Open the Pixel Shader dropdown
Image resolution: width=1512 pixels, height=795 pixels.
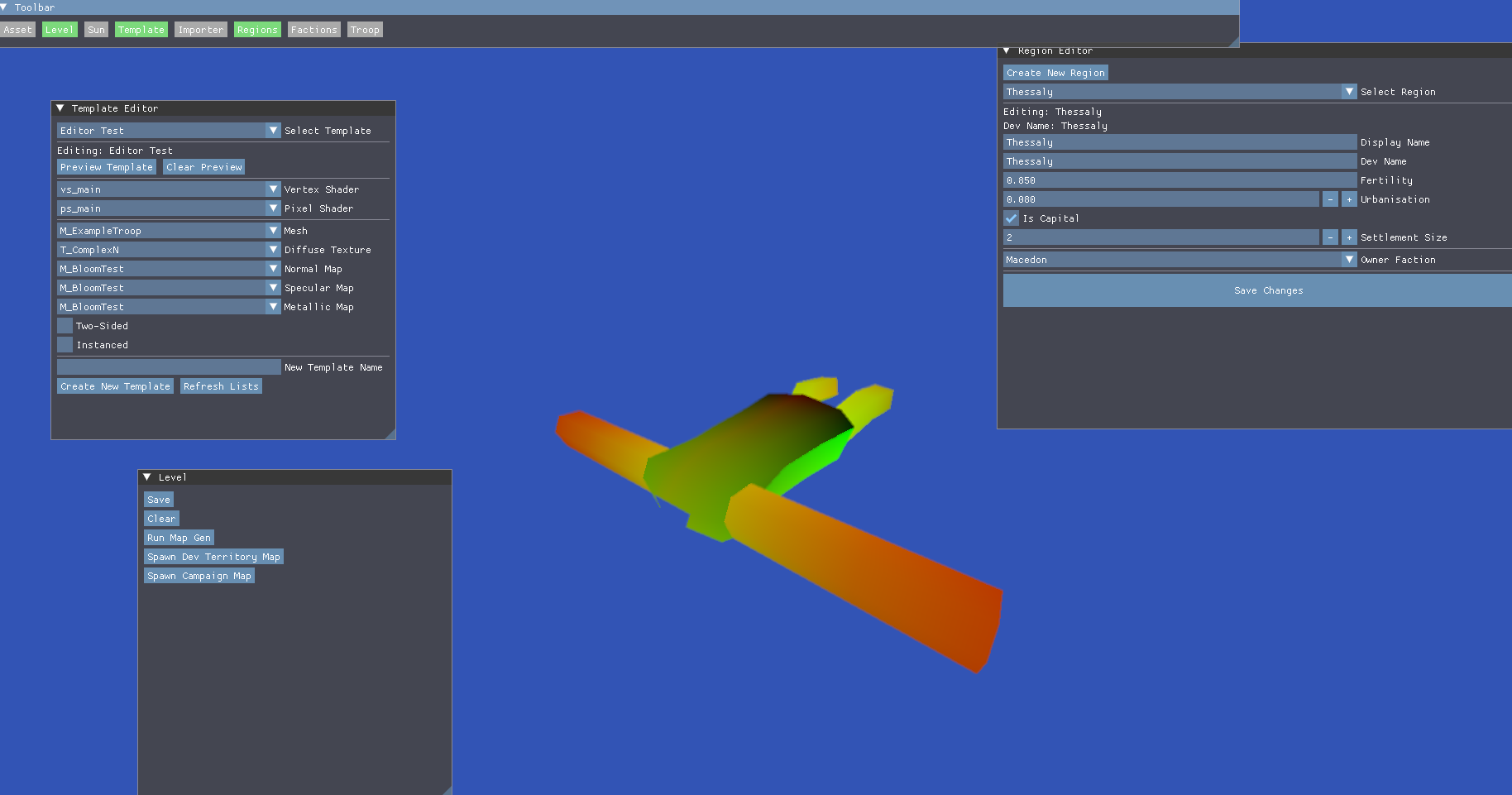pyautogui.click(x=169, y=208)
